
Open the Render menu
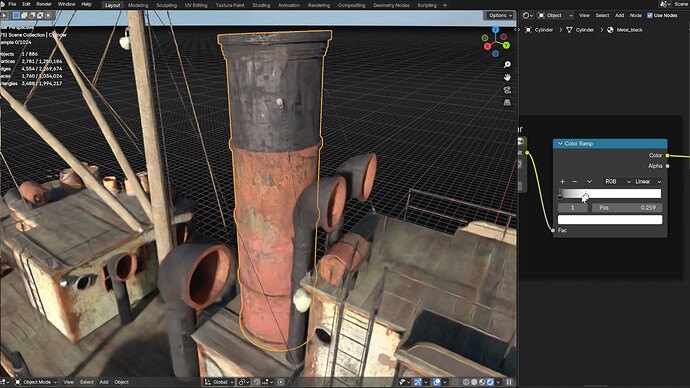pyautogui.click(x=44, y=4)
